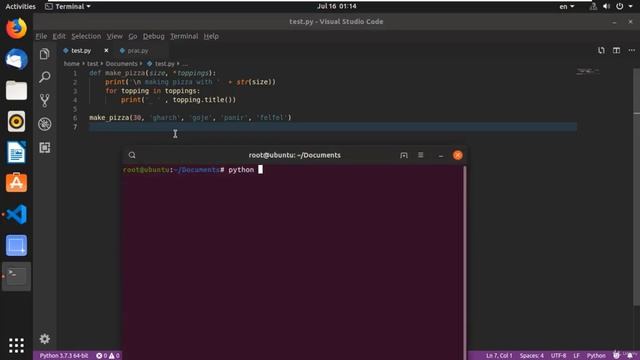The image size is (640, 360).
Task: Click the 'home' breadcrumb segment
Action: pyautogui.click(x=71, y=64)
